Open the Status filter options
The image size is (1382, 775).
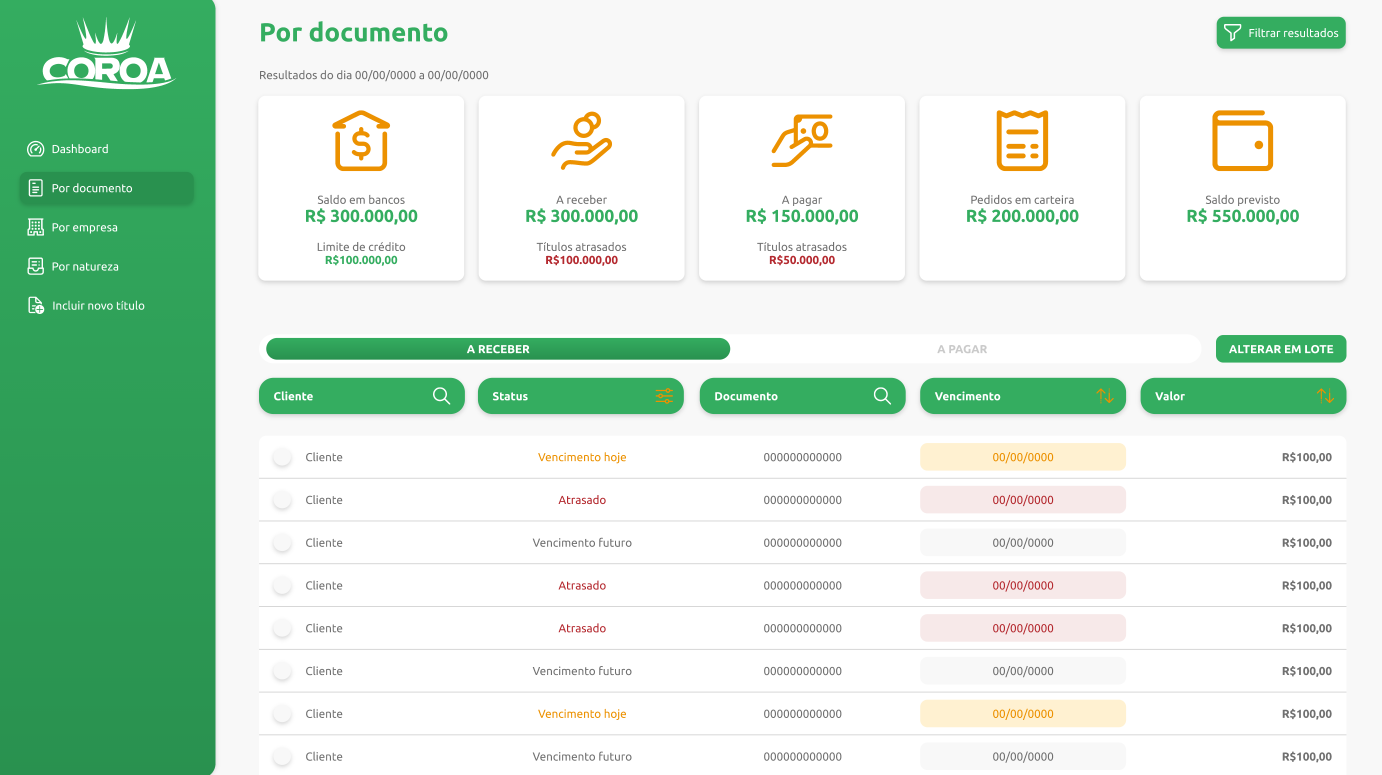(664, 396)
